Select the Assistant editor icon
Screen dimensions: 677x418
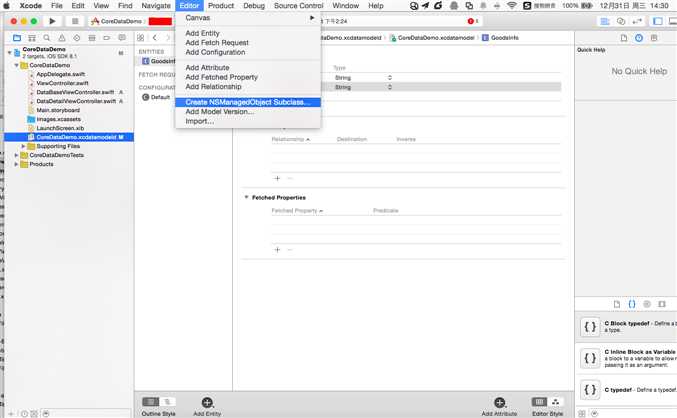click(621, 21)
